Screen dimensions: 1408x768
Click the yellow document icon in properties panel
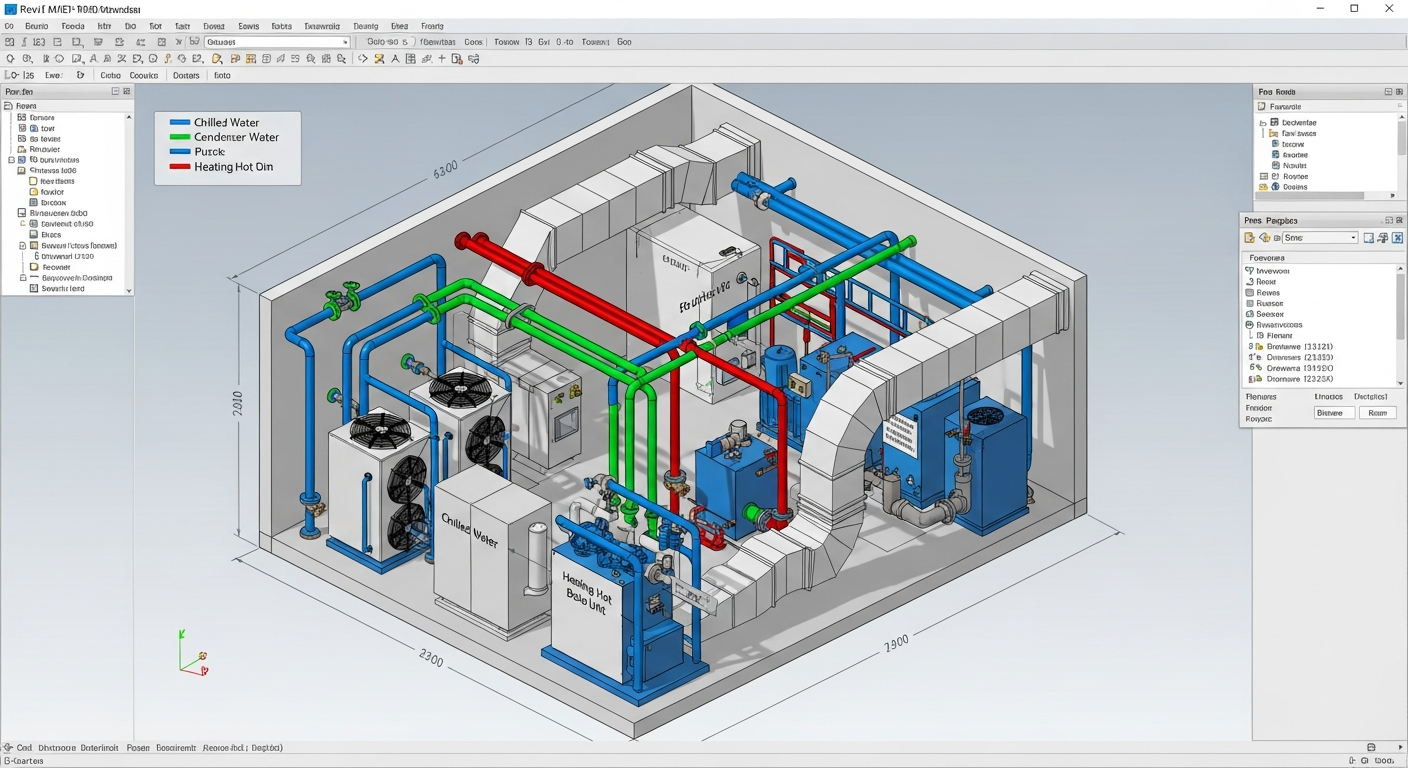1249,238
